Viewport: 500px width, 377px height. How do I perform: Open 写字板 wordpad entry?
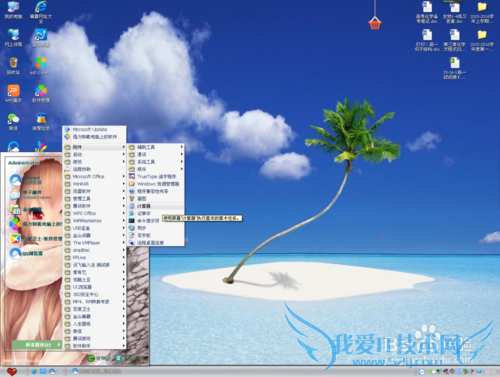tap(156, 235)
